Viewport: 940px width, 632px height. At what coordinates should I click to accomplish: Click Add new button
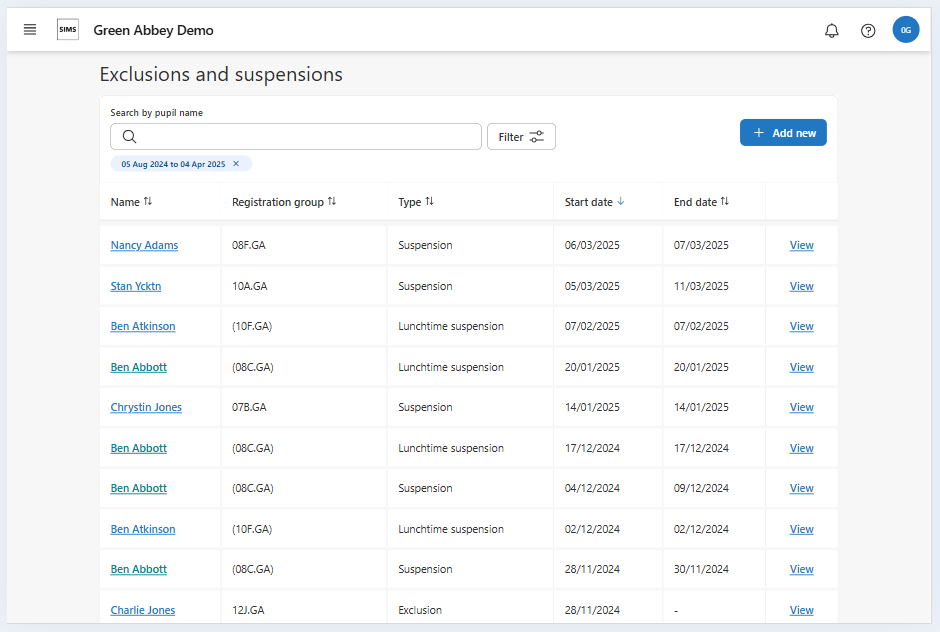click(x=783, y=133)
